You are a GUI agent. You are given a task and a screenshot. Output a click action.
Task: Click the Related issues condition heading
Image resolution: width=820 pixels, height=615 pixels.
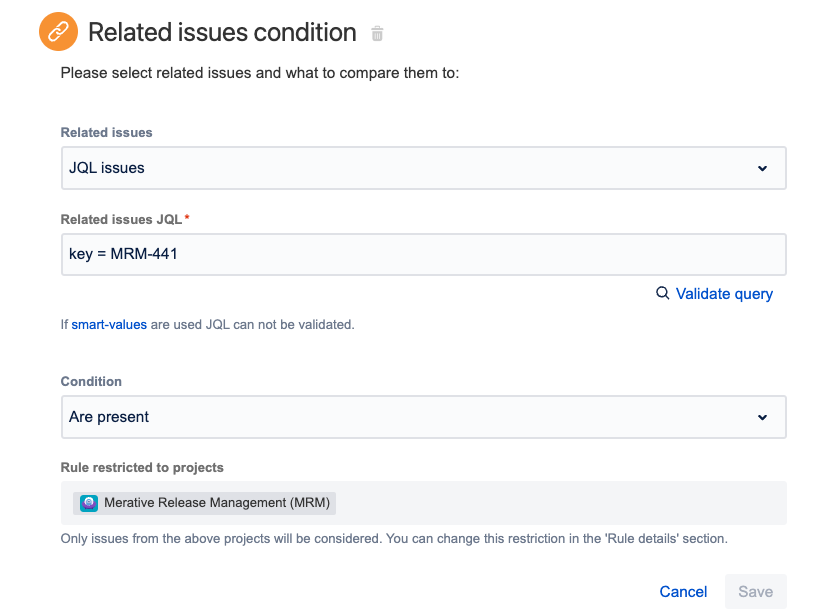[x=222, y=32]
